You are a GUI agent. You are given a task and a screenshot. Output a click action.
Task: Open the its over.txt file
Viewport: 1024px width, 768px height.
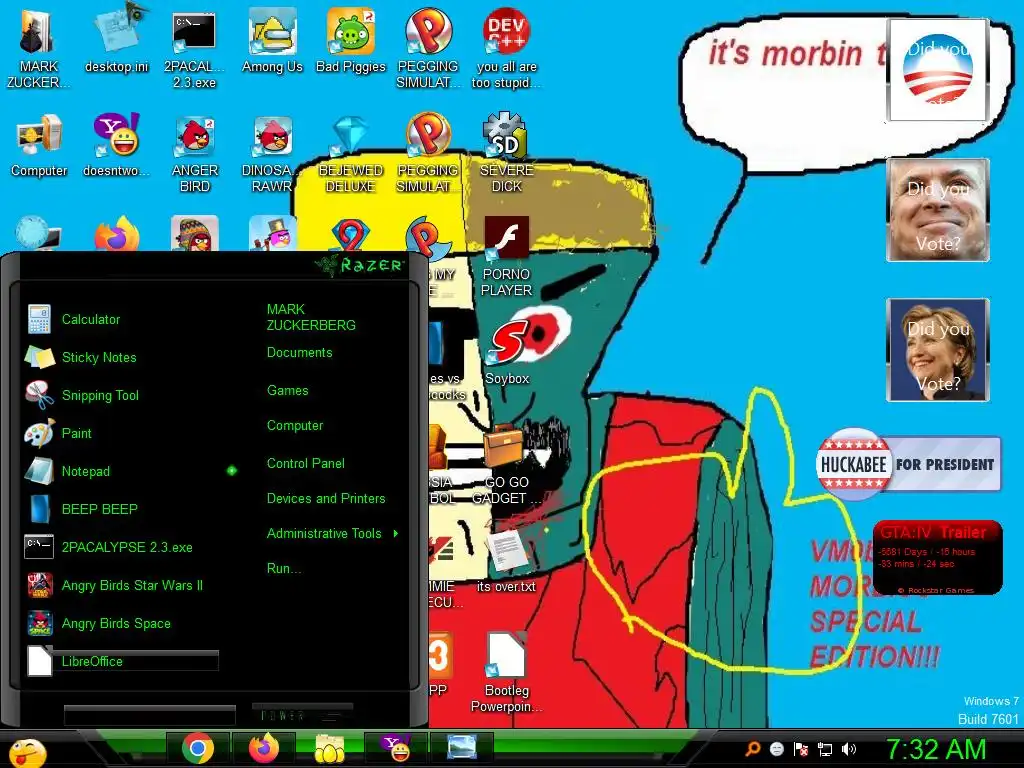click(x=506, y=560)
